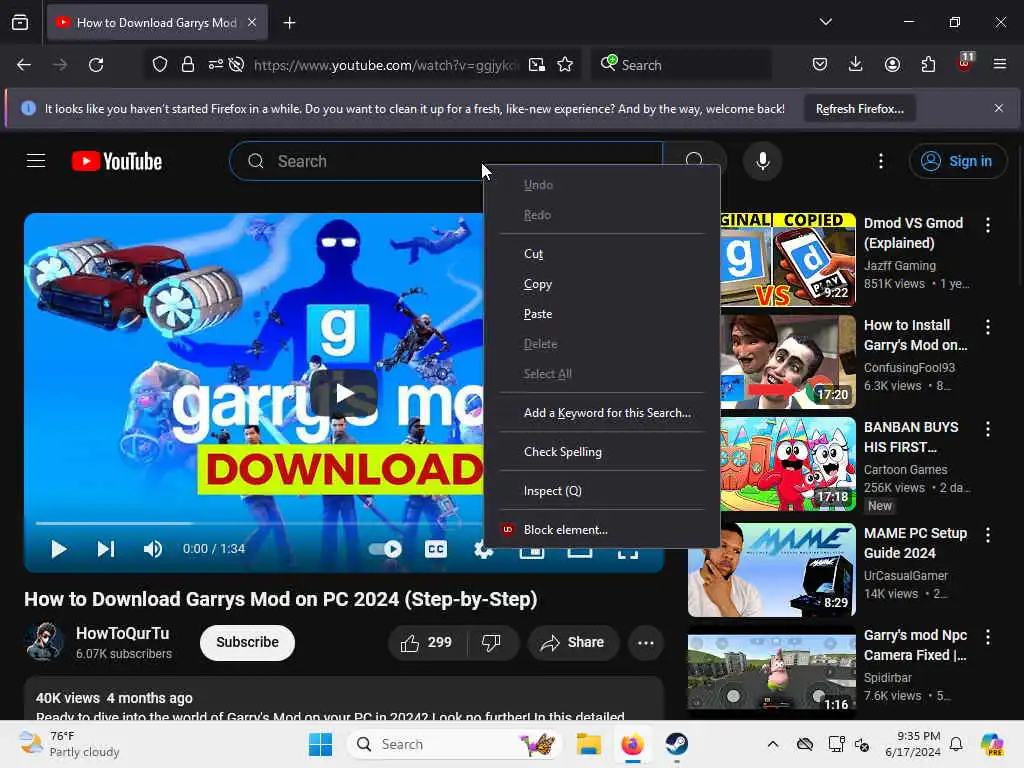The height and width of the screenshot is (768, 1024).
Task: Mute the video volume
Action: [x=153, y=549]
